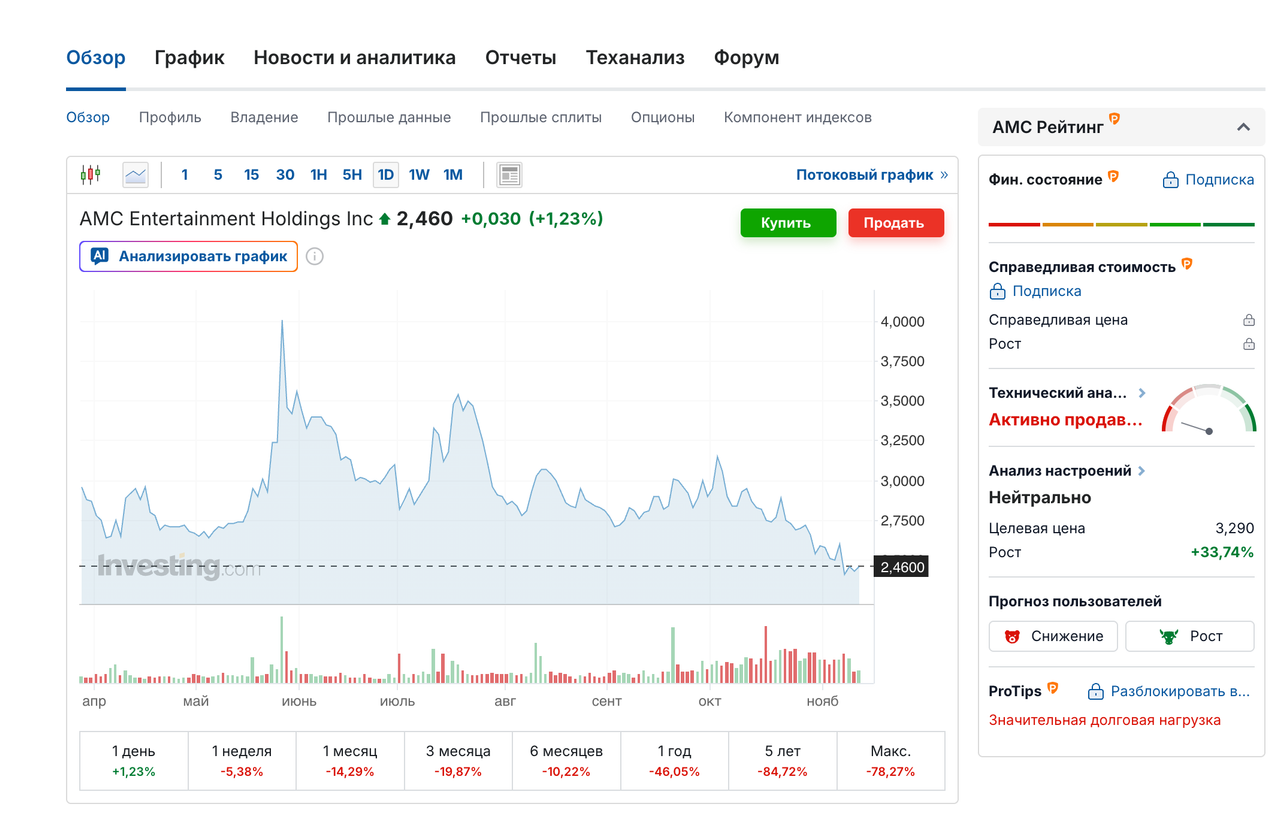1280x816 pixels.
Task: Click the green Купить button
Action: [x=788, y=223]
